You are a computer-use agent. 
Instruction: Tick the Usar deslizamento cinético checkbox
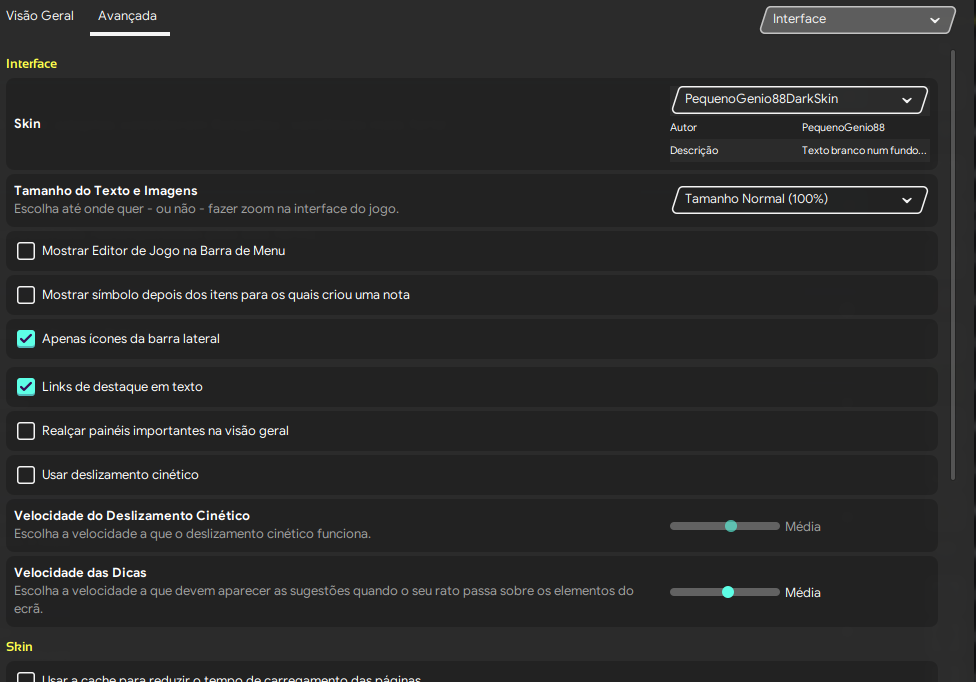[26, 475]
